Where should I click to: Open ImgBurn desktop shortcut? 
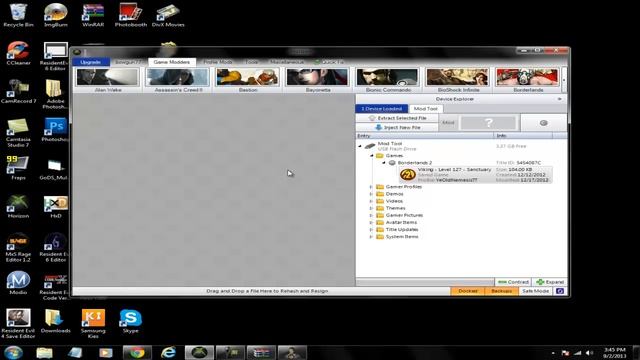(x=56, y=16)
